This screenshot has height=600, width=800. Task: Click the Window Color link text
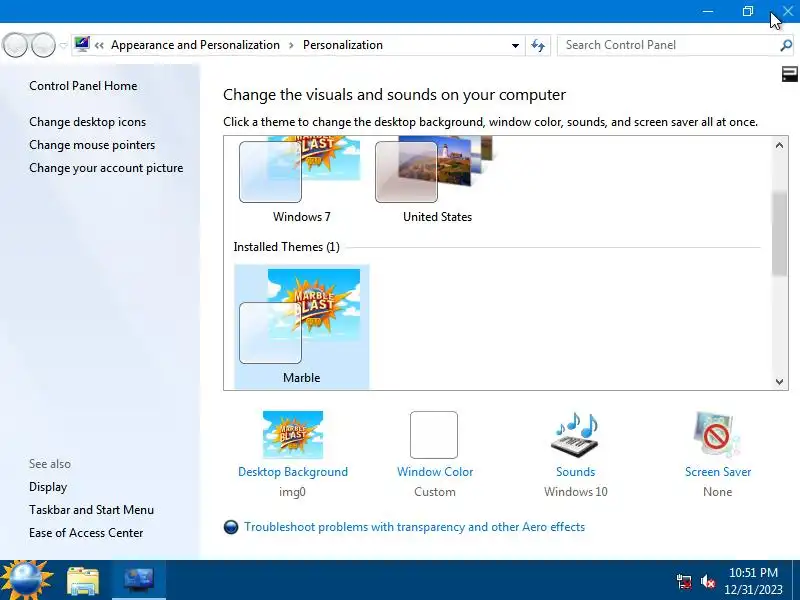pyautogui.click(x=435, y=472)
